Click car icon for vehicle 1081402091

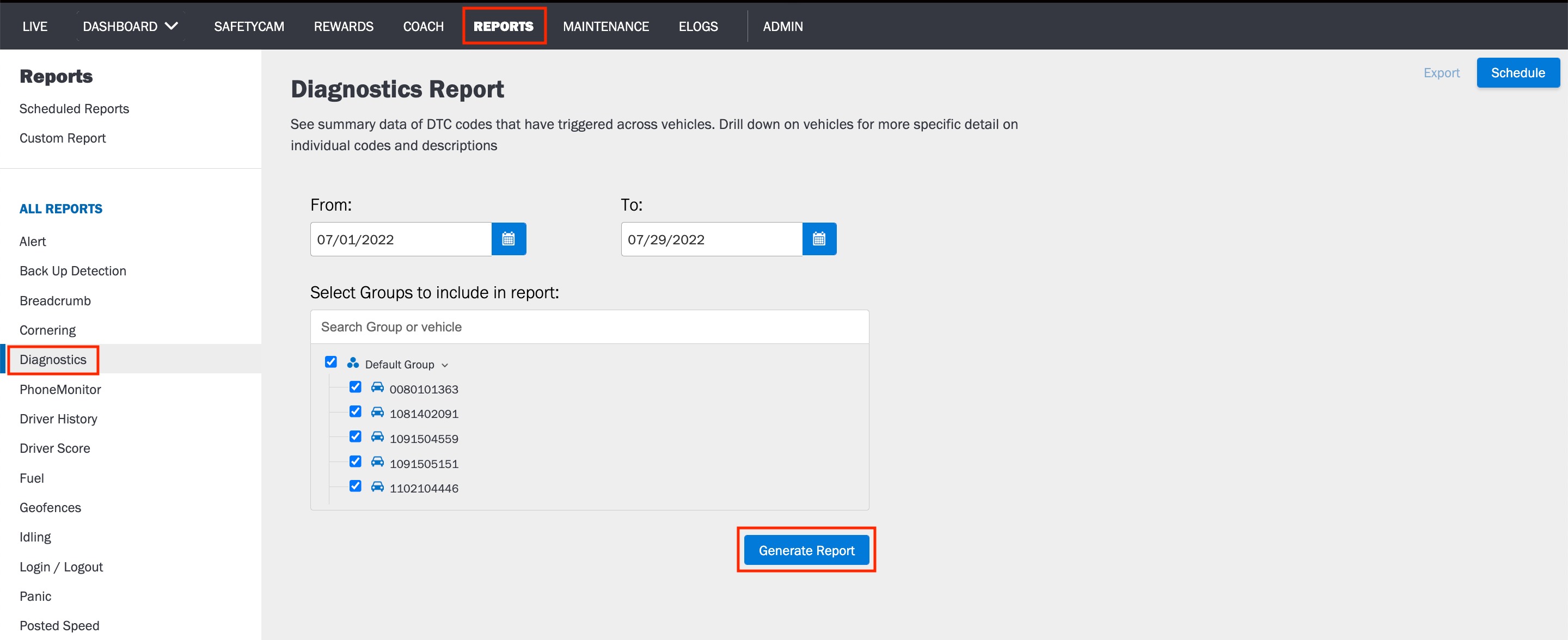(x=377, y=413)
